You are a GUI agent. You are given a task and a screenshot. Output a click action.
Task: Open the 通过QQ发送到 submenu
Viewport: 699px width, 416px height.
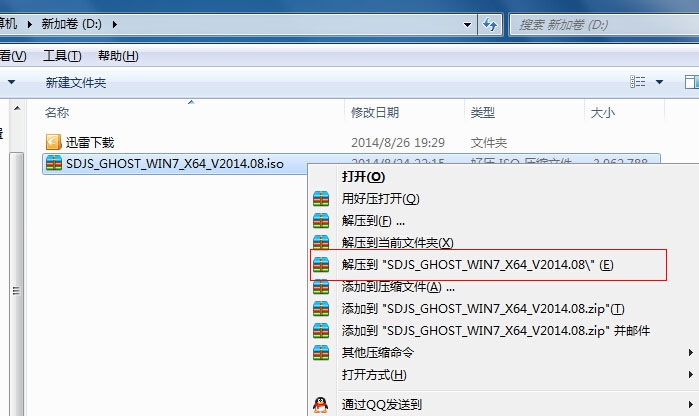coord(382,404)
